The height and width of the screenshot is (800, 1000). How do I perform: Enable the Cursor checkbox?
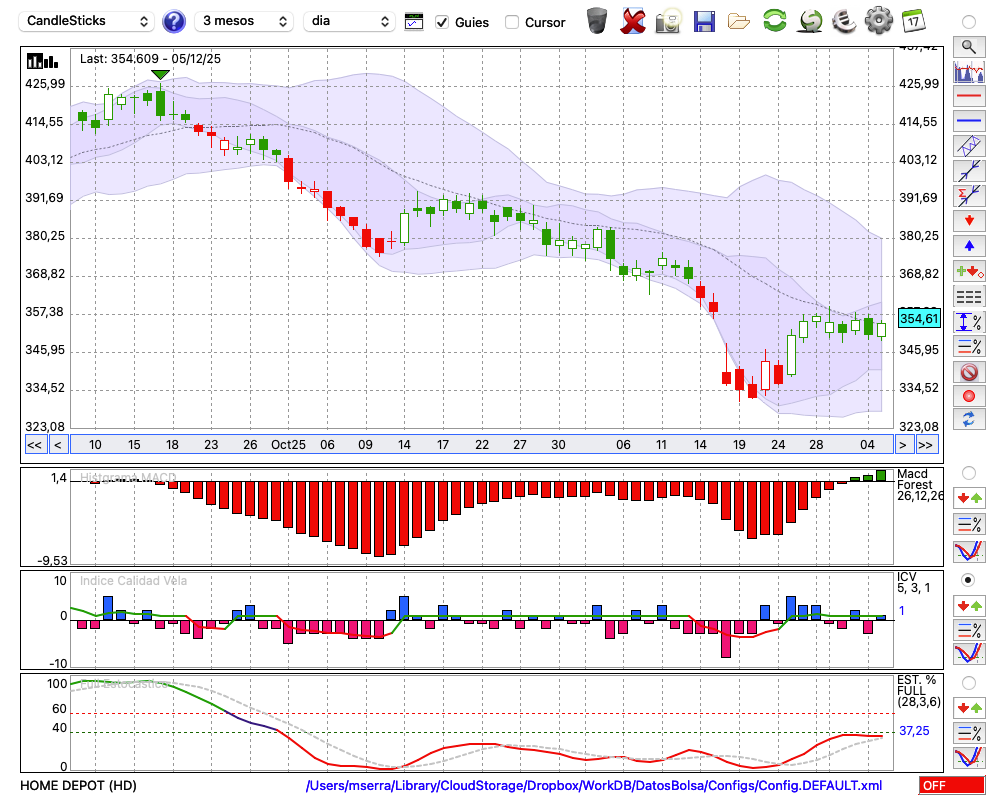[x=512, y=22]
